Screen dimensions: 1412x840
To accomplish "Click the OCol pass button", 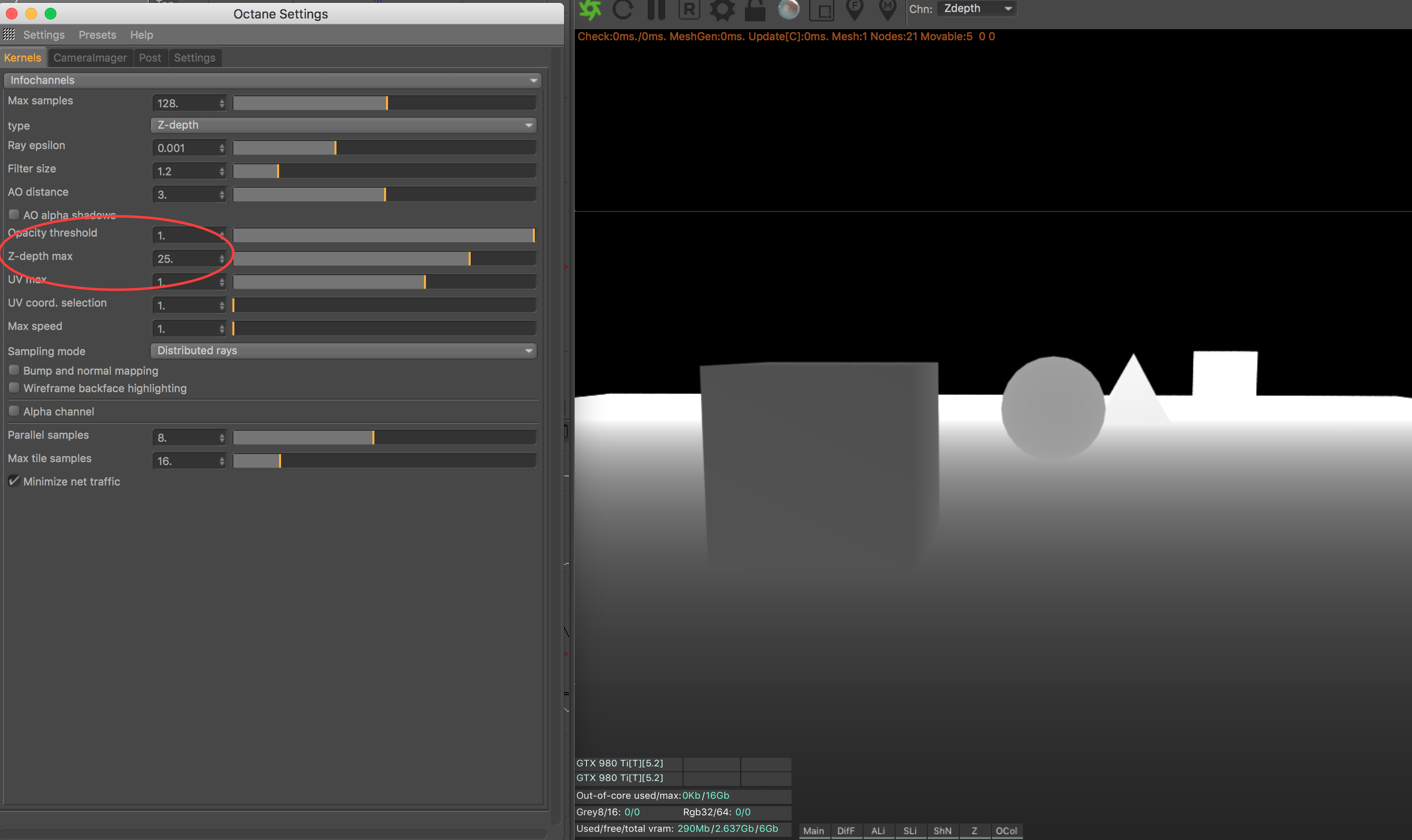I will pos(1006,830).
